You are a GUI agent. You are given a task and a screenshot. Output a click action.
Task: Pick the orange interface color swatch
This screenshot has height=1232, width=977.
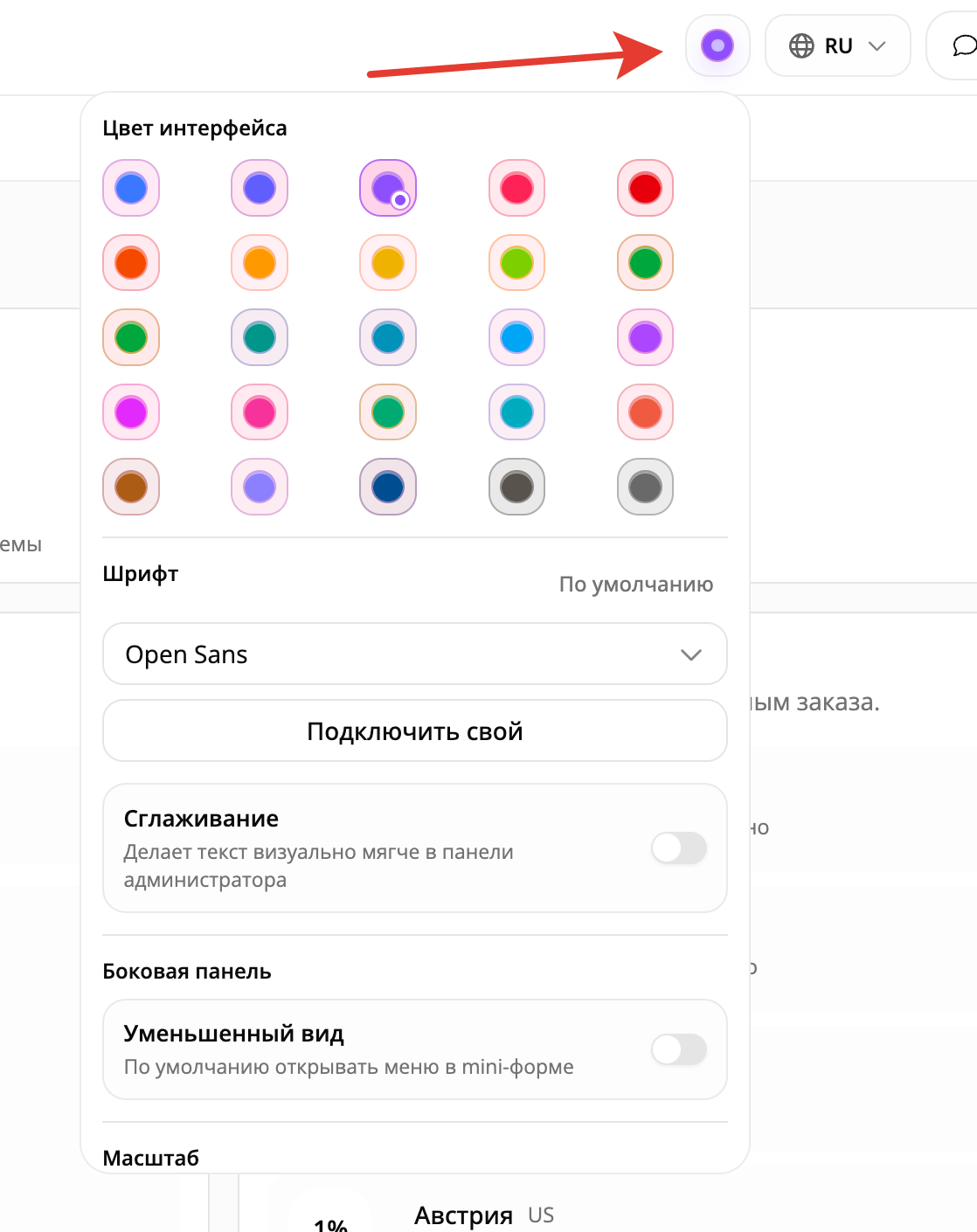[x=260, y=262]
